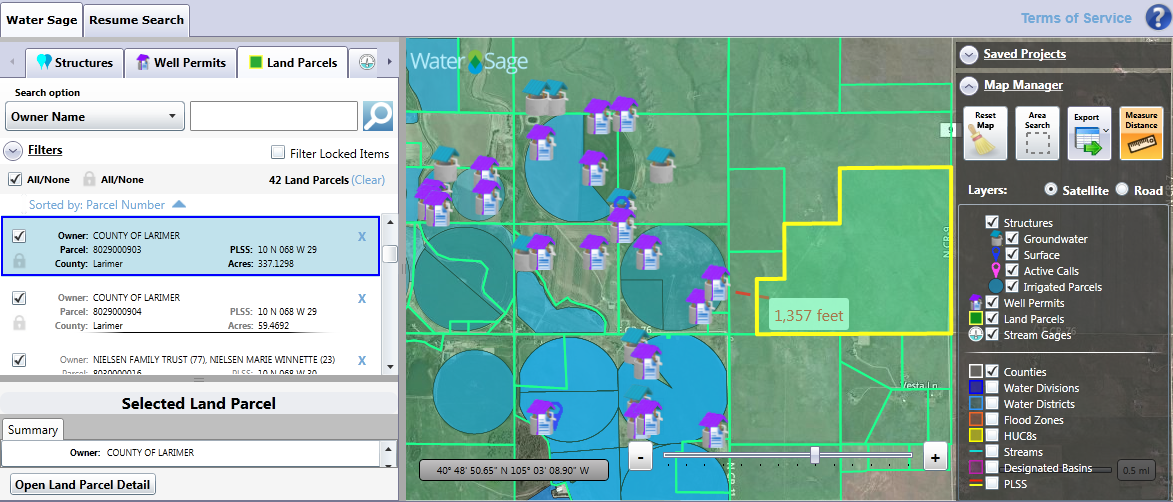Image resolution: width=1173 pixels, height=502 pixels.
Task: Remove parcel 8029000903 with its X
Action: 362,237
